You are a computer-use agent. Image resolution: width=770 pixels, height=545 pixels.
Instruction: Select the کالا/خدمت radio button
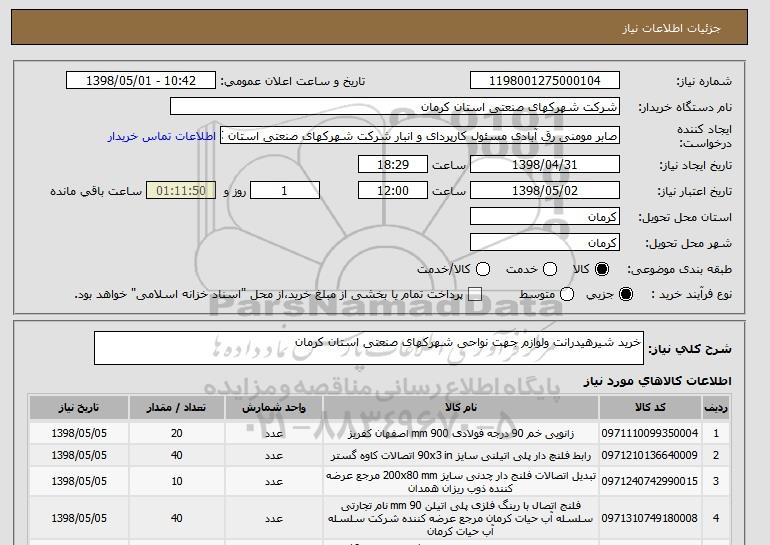(483, 269)
